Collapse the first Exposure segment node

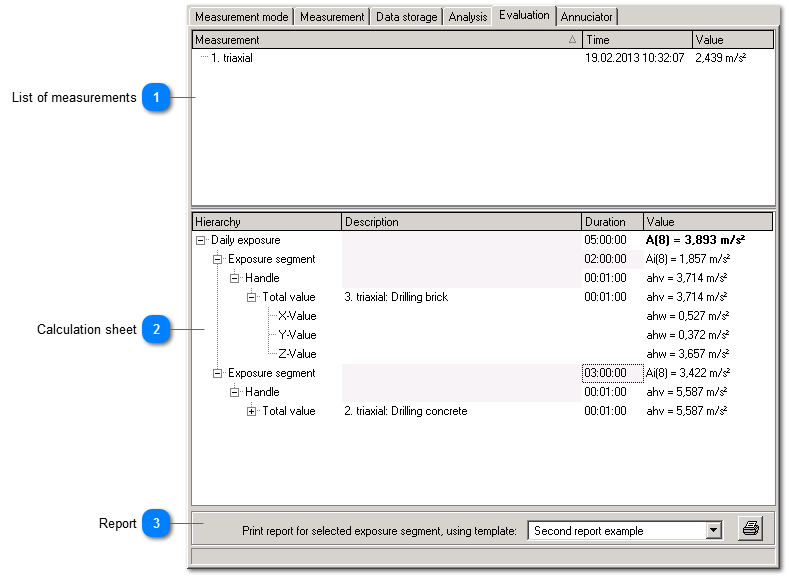point(218,260)
